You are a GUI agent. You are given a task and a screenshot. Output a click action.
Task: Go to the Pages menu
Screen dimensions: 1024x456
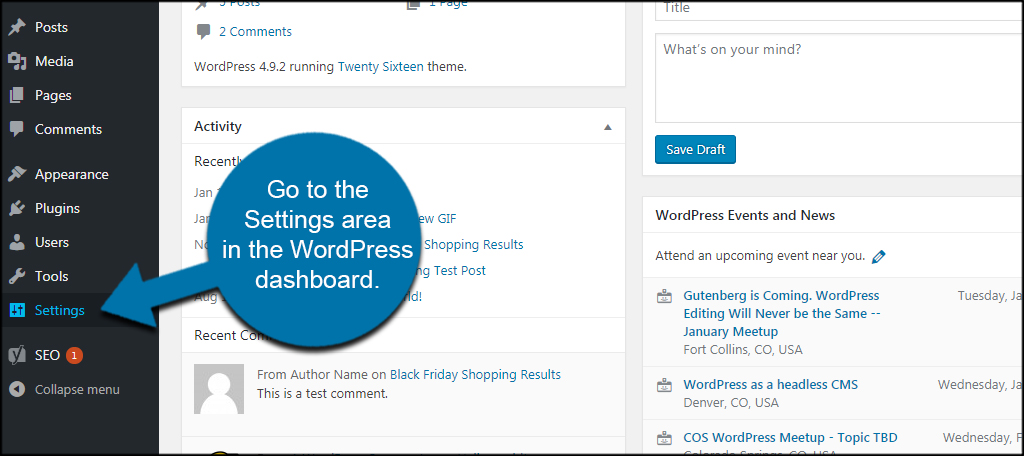point(53,95)
